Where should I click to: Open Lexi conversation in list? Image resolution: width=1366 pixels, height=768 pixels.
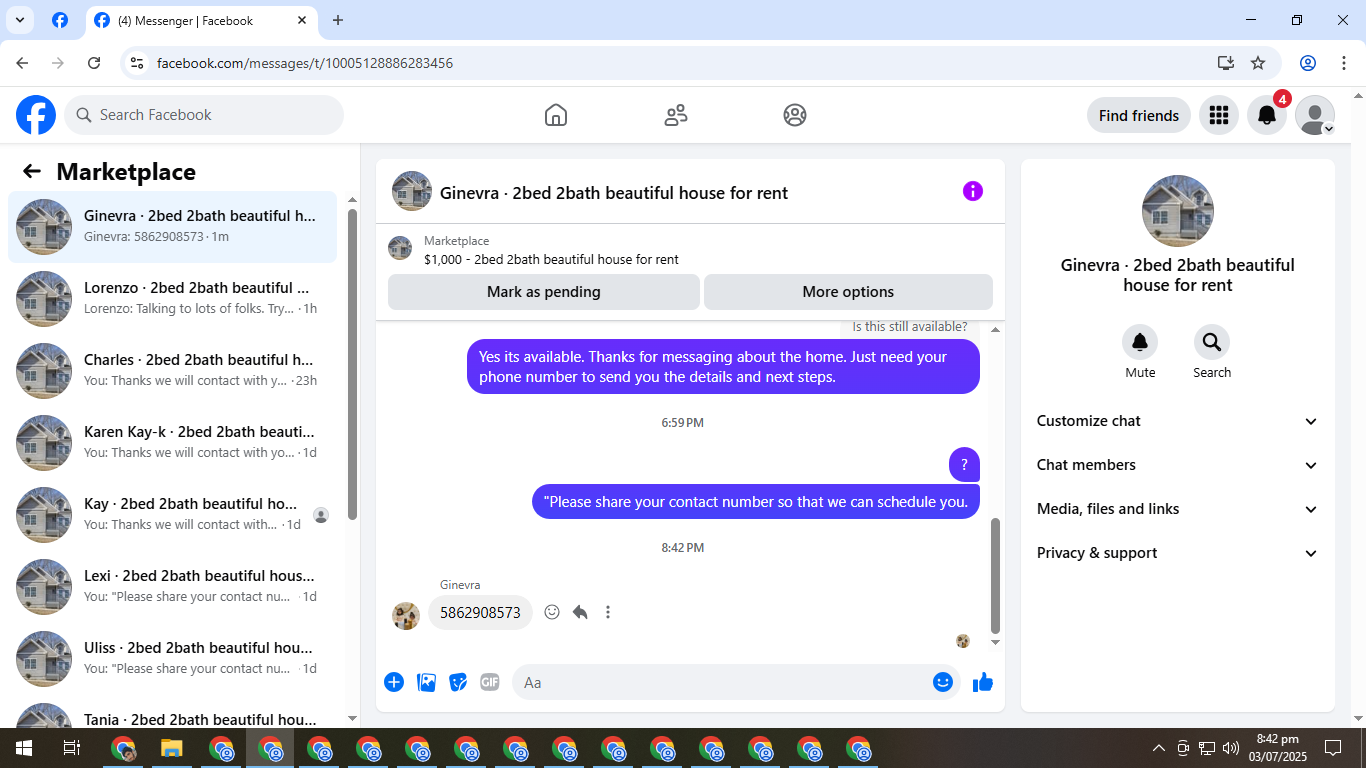pyautogui.click(x=172, y=587)
